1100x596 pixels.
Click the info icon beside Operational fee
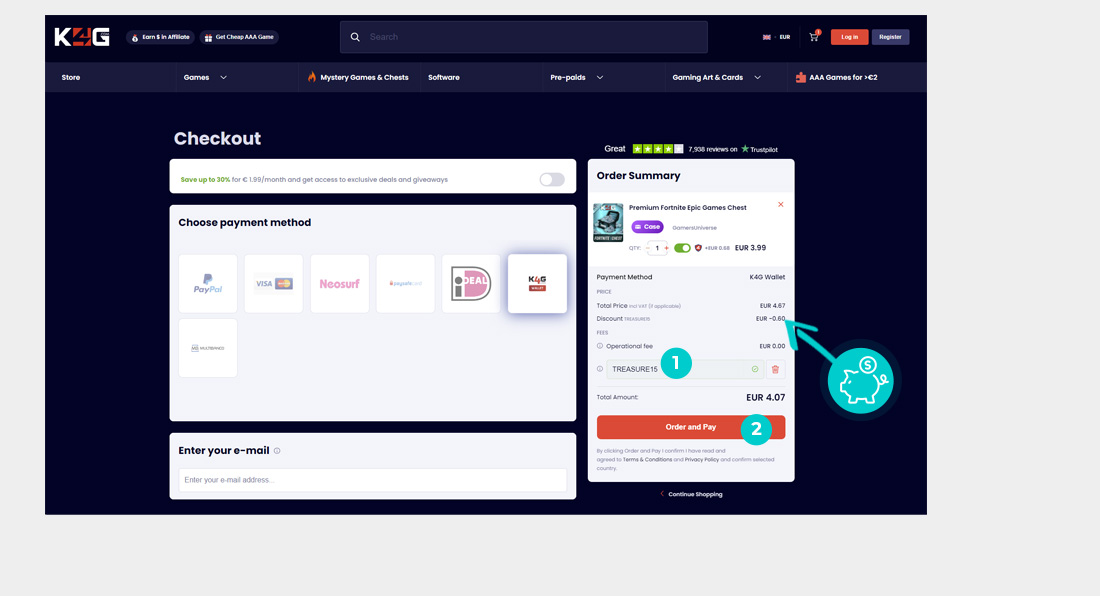tap(600, 346)
